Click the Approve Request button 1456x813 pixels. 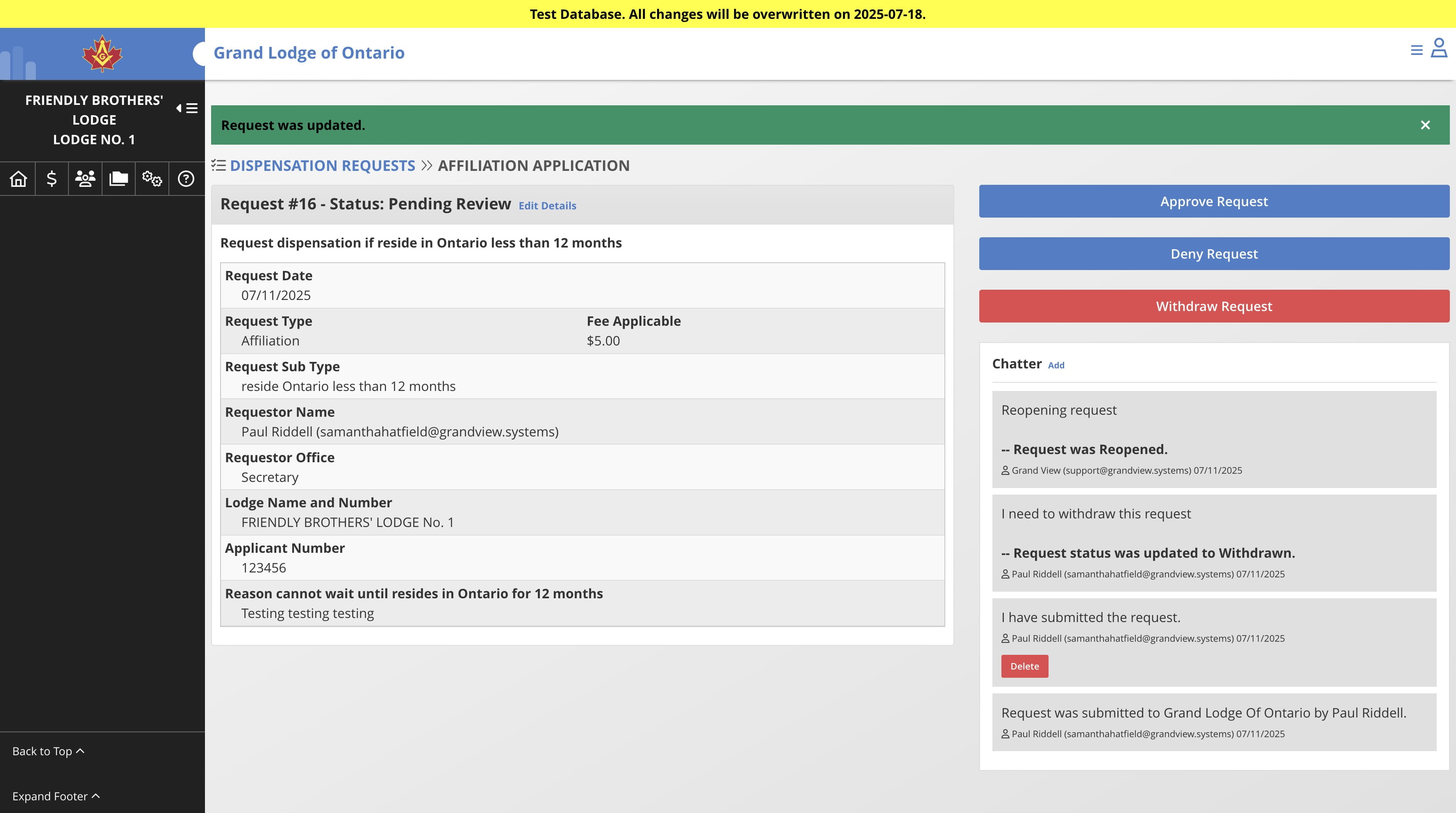(x=1214, y=201)
